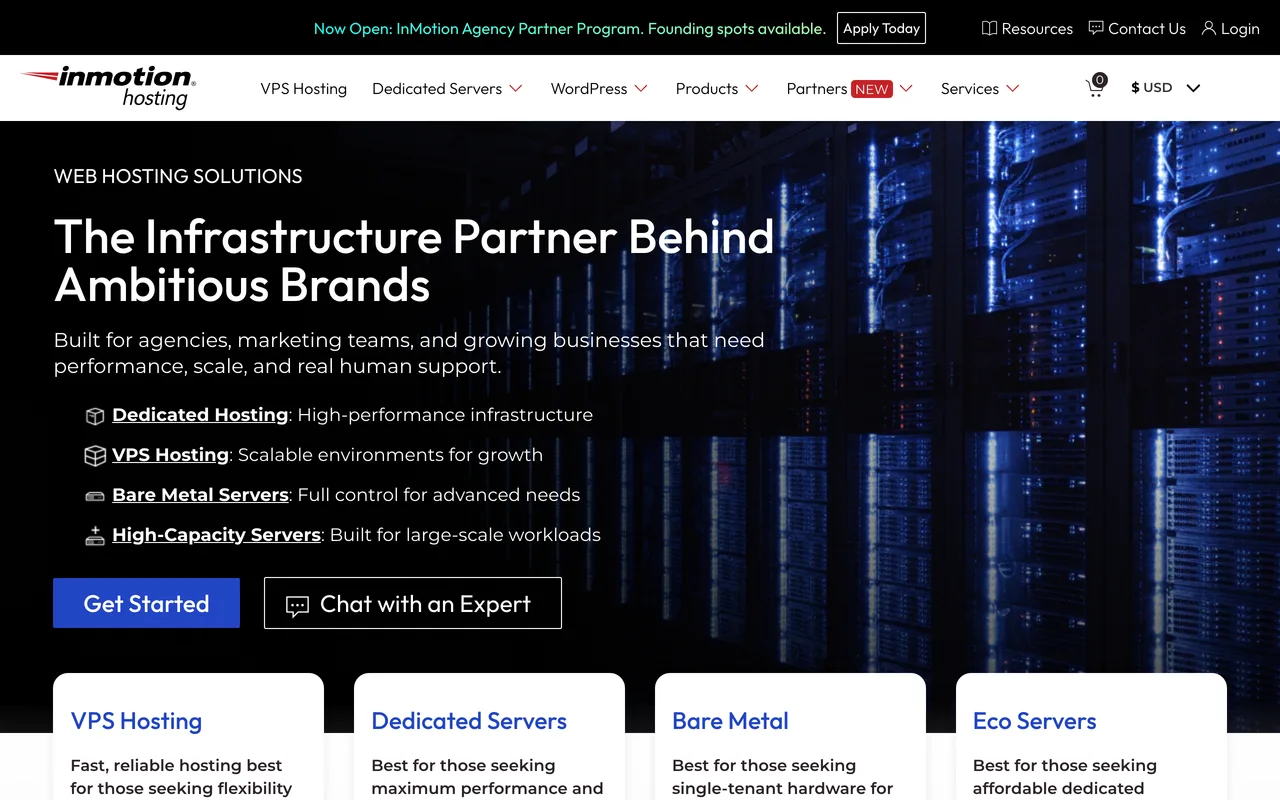Screen dimensions: 1280x800
Task: Open the Contact Us link
Action: (x=1147, y=28)
